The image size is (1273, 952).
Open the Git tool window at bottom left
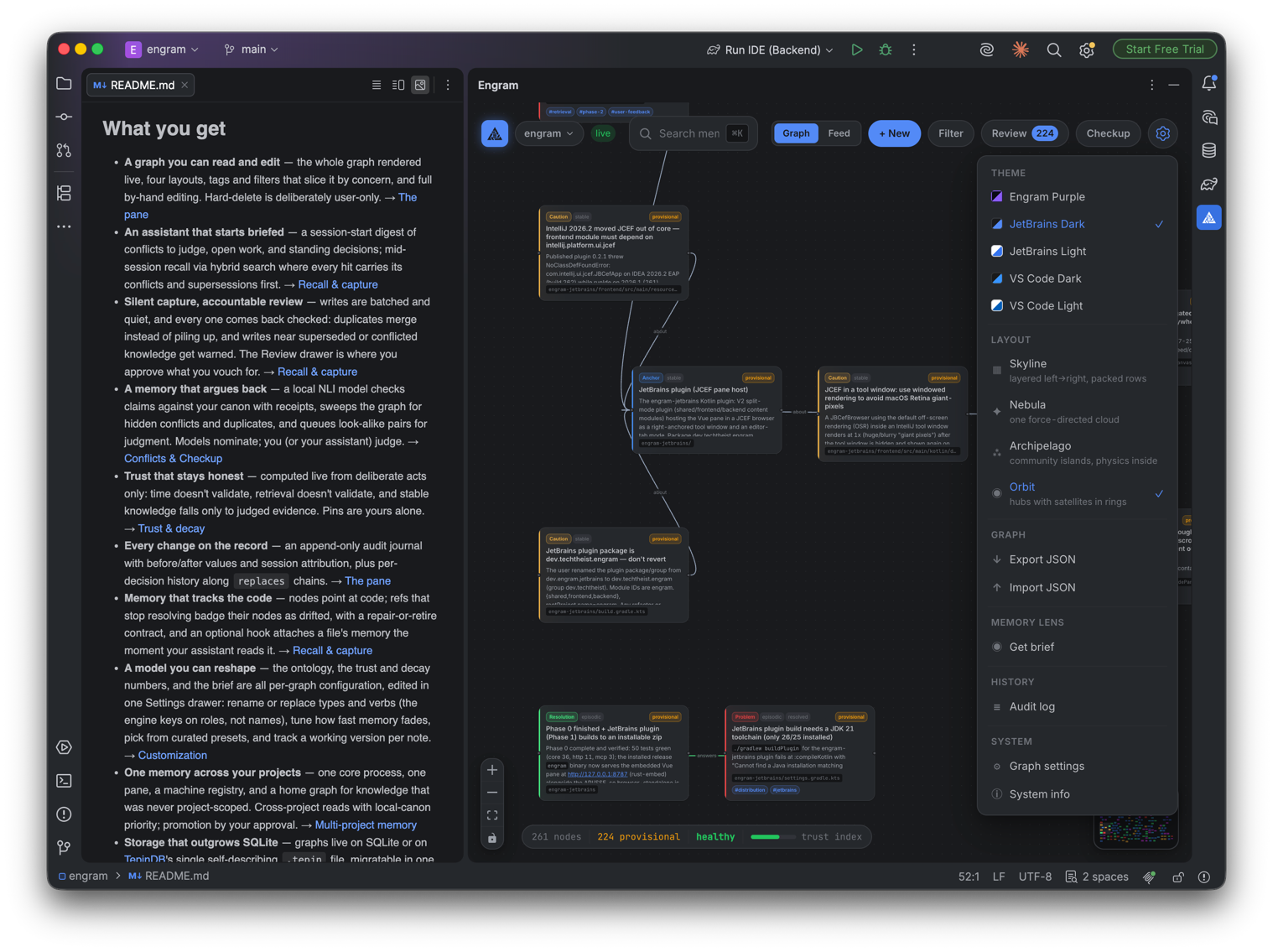point(64,847)
